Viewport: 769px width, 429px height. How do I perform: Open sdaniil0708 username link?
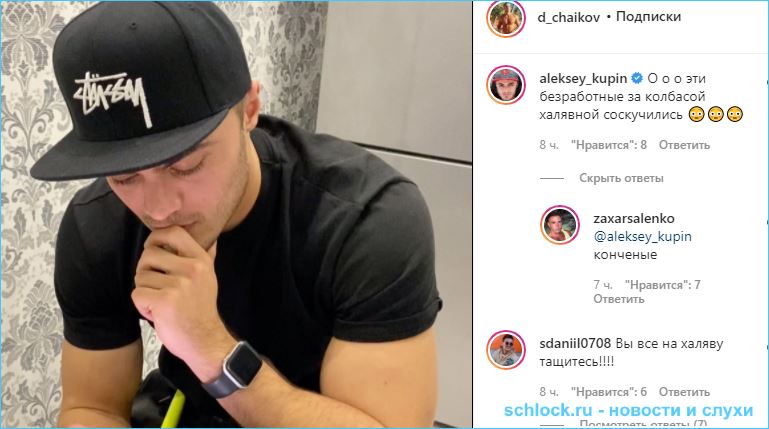point(575,344)
